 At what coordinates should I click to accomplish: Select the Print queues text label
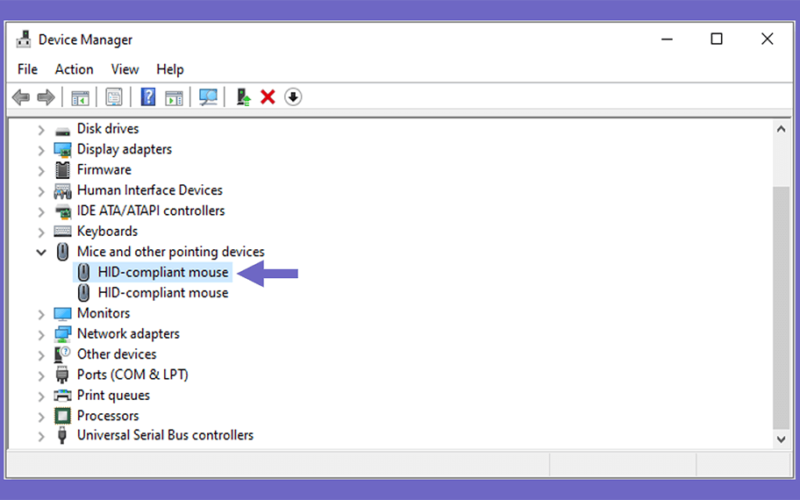tap(113, 395)
